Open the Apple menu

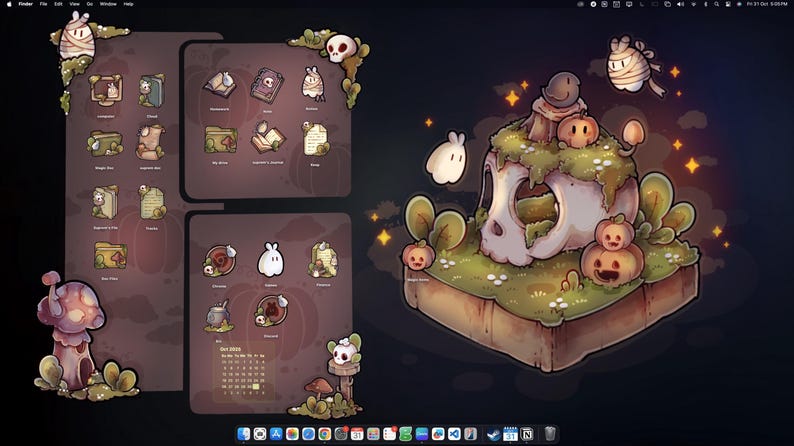click(9, 4)
